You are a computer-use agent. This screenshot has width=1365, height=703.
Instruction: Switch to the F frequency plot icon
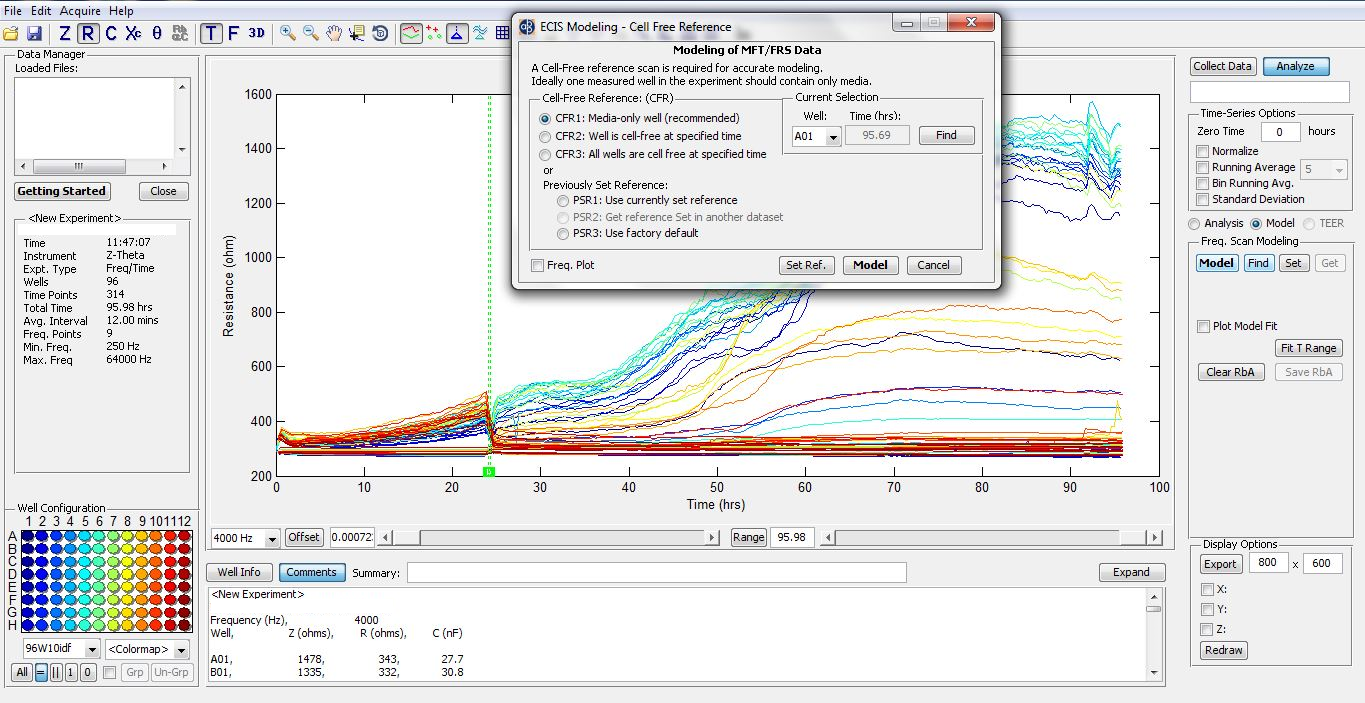(x=234, y=33)
